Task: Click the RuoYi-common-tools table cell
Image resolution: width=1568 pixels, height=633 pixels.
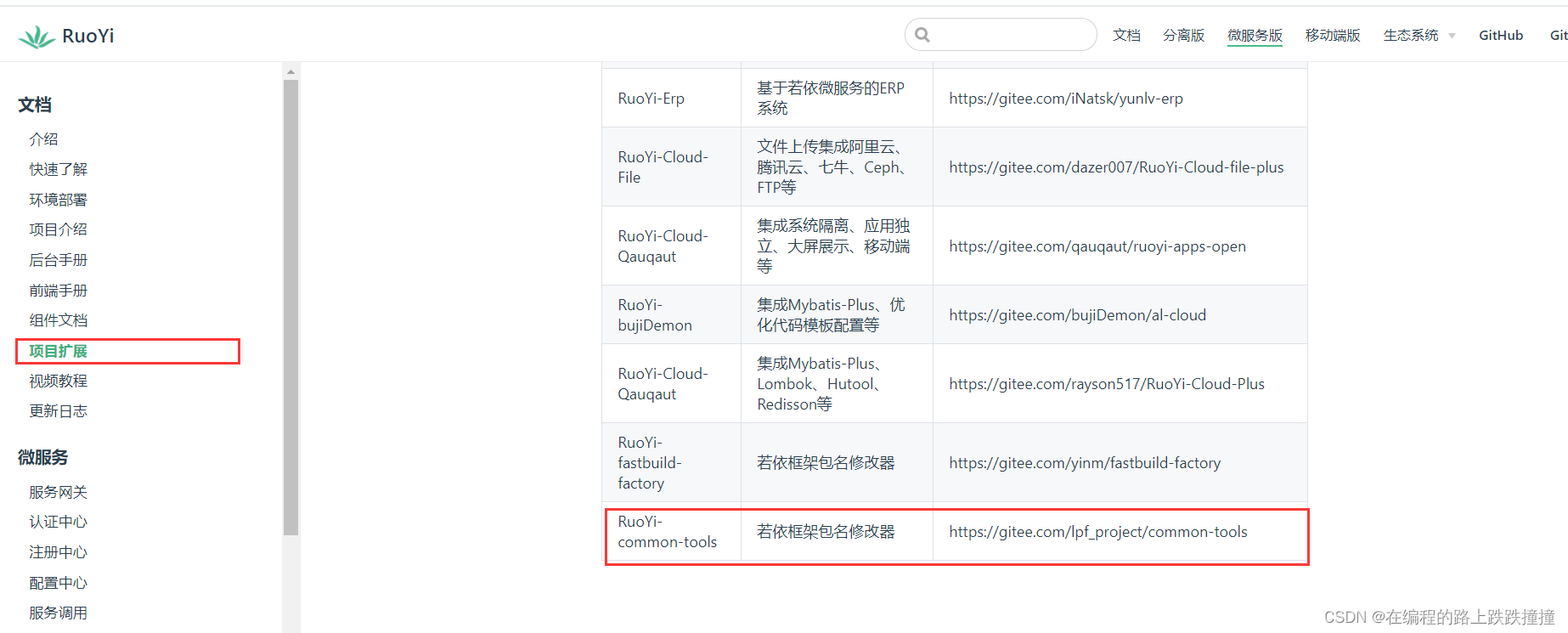Action: 671,532
